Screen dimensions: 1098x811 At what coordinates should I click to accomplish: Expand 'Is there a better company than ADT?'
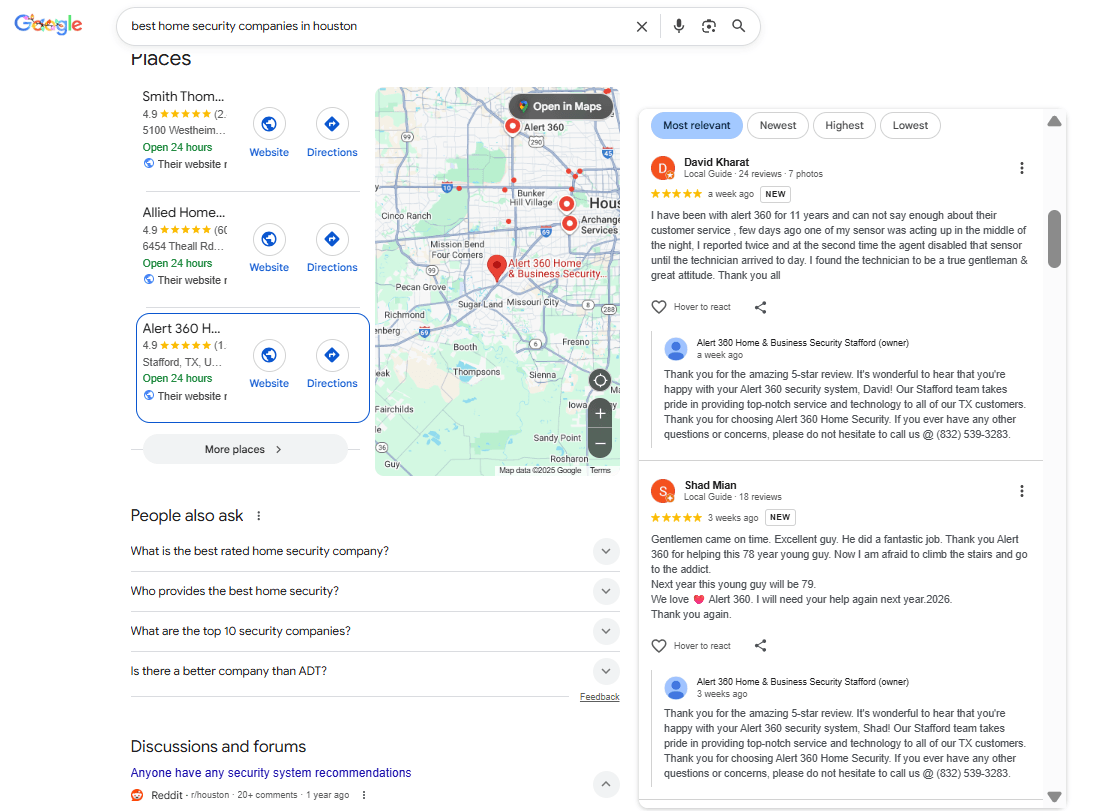(606, 671)
